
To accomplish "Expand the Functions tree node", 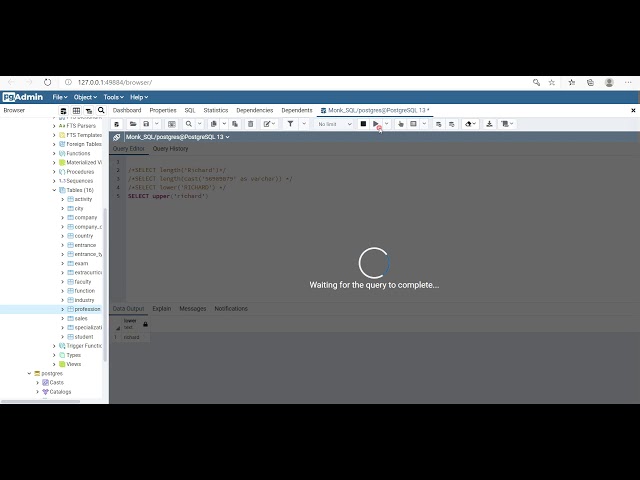I will click(54, 153).
